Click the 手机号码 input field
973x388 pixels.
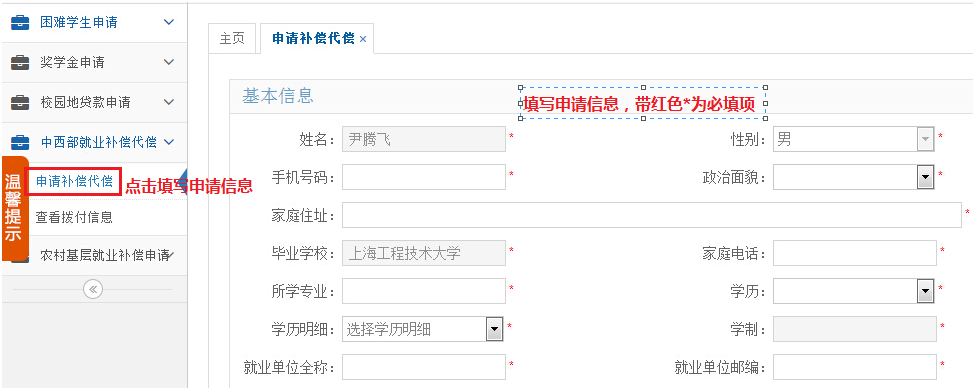click(x=424, y=177)
